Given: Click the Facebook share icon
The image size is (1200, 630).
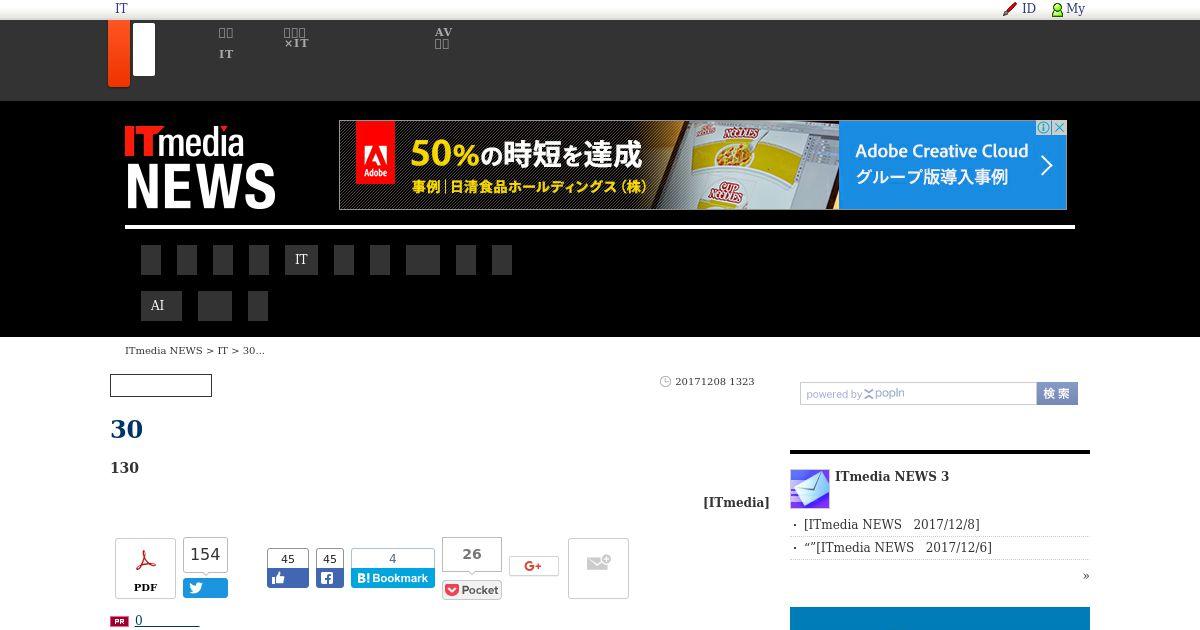Looking at the screenshot, I should coord(330,578).
